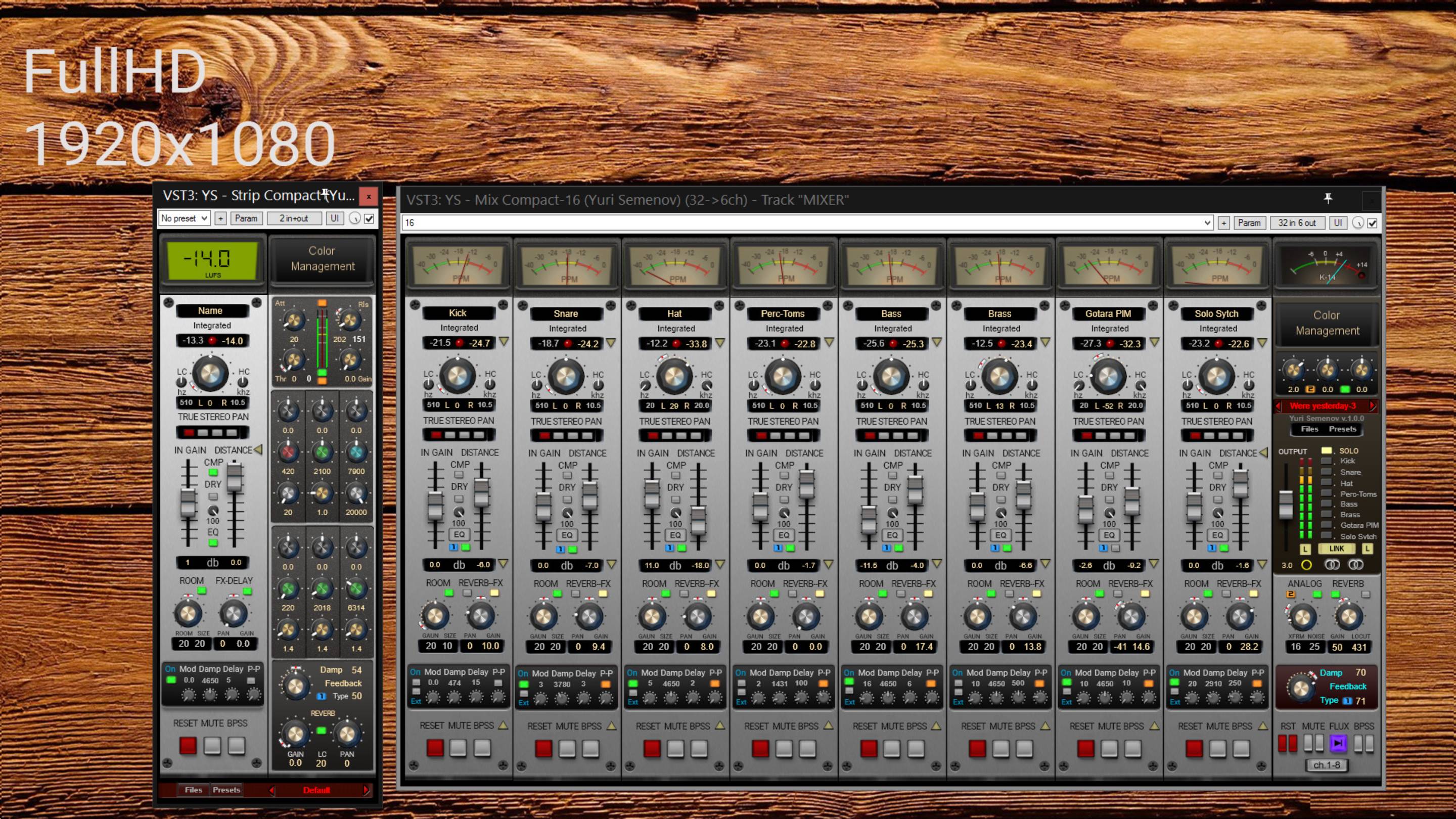This screenshot has width=1456, height=819.
Task: Click the yellow mono circle icon under OUTPUT
Action: pos(1306,565)
